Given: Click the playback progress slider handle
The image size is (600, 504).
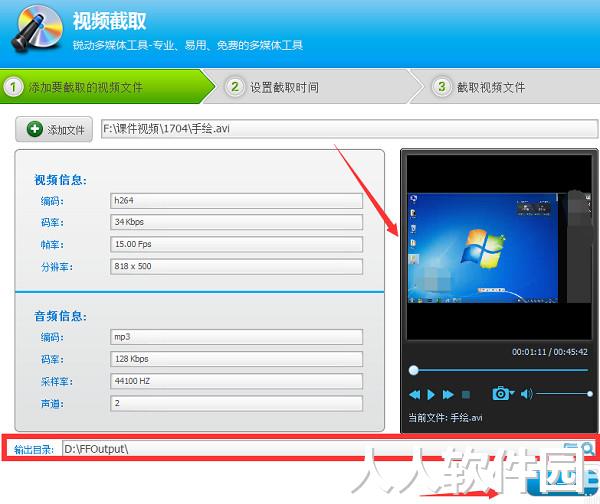Looking at the screenshot, I should [413, 370].
